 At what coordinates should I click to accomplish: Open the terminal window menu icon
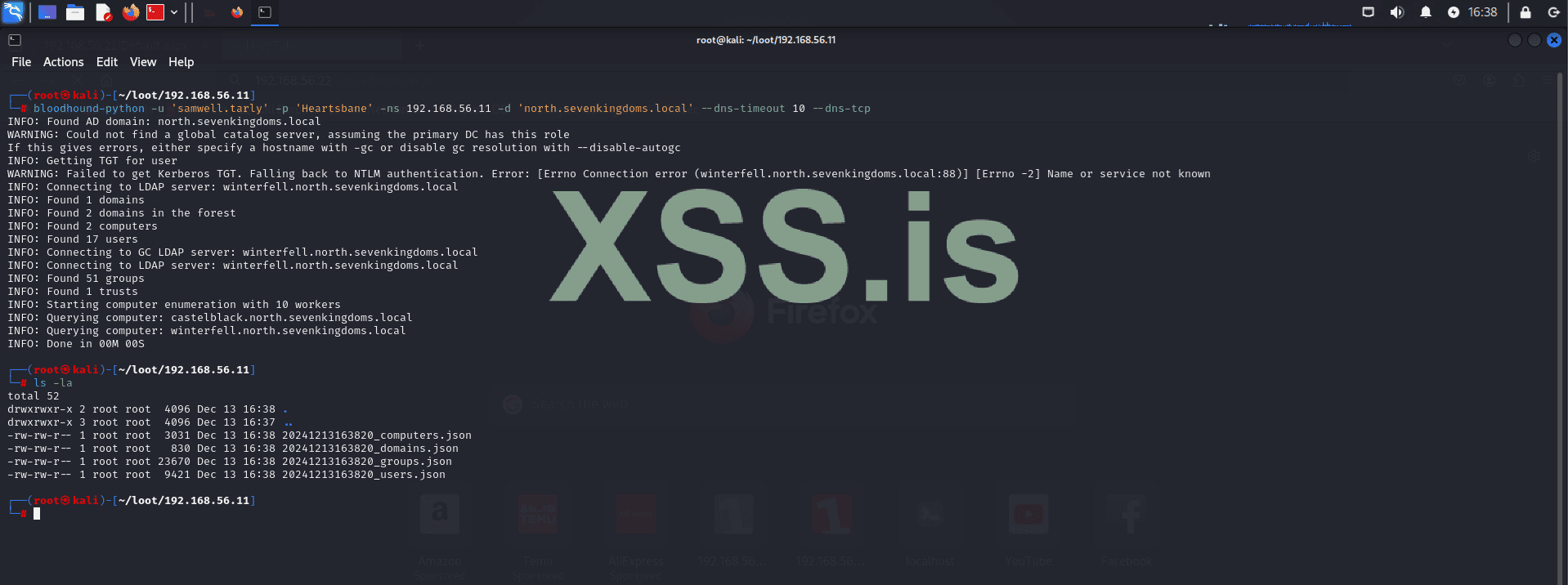(x=15, y=40)
